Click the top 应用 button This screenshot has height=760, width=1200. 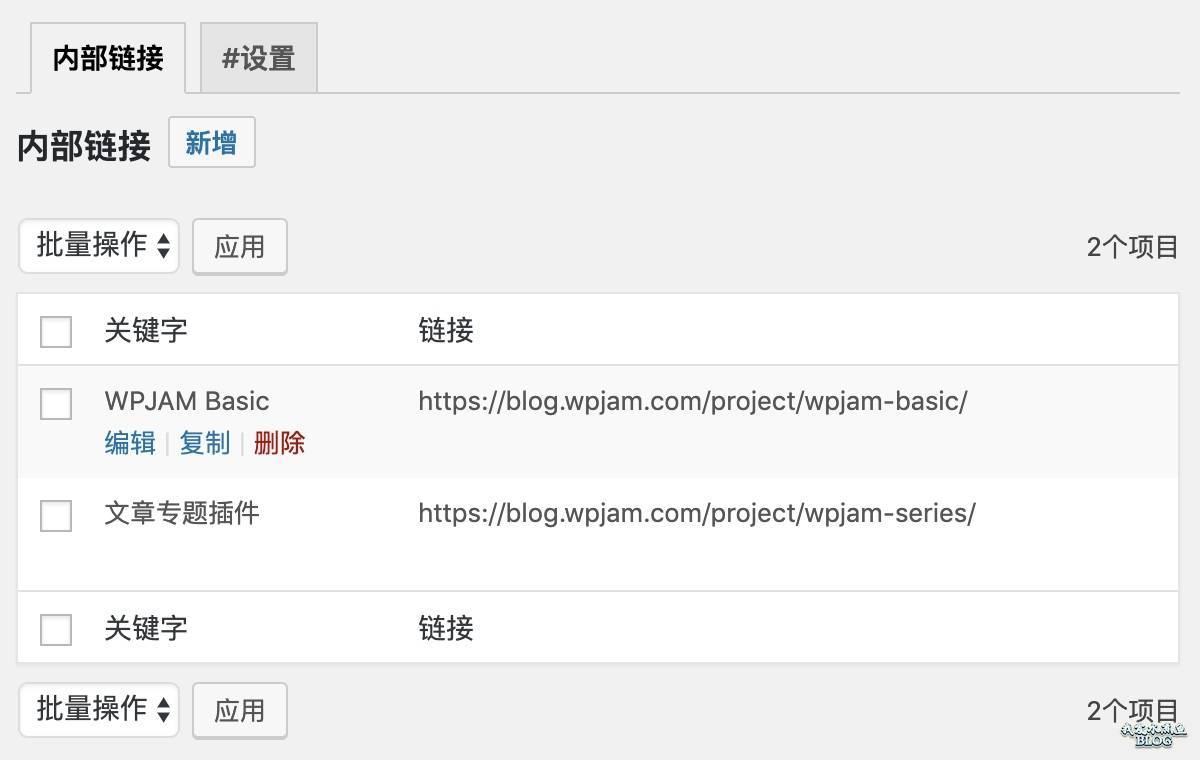tap(239, 246)
